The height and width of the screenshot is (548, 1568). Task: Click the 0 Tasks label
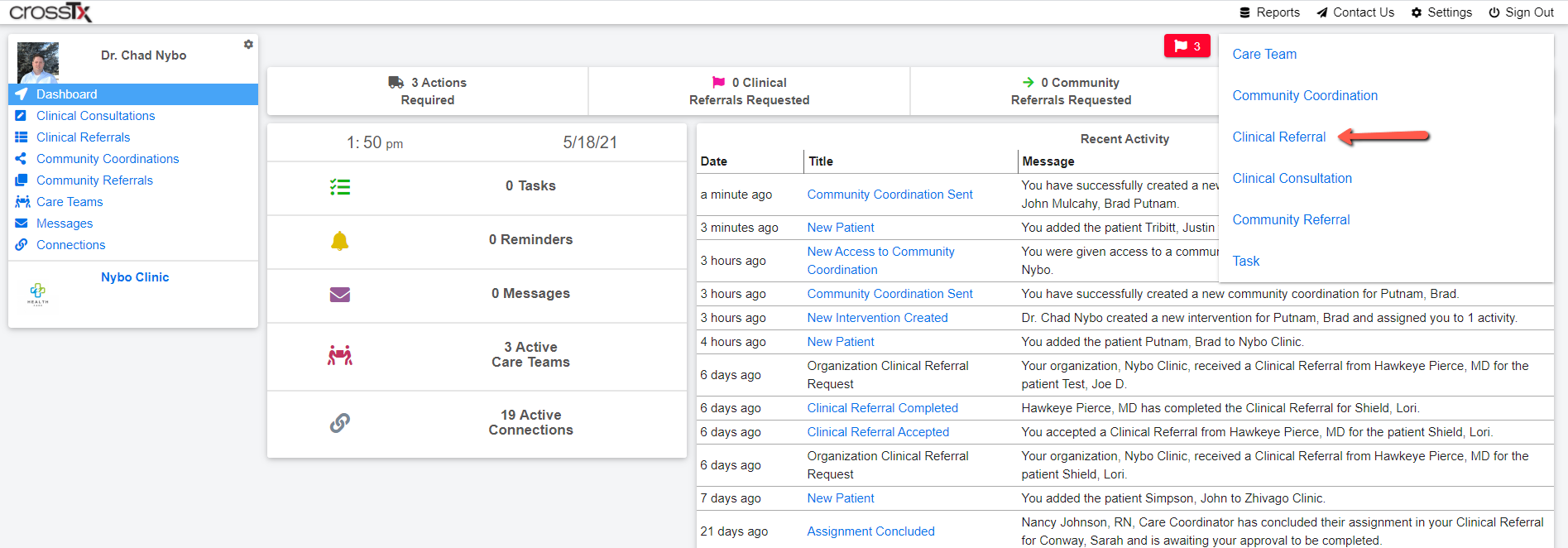[x=530, y=186]
